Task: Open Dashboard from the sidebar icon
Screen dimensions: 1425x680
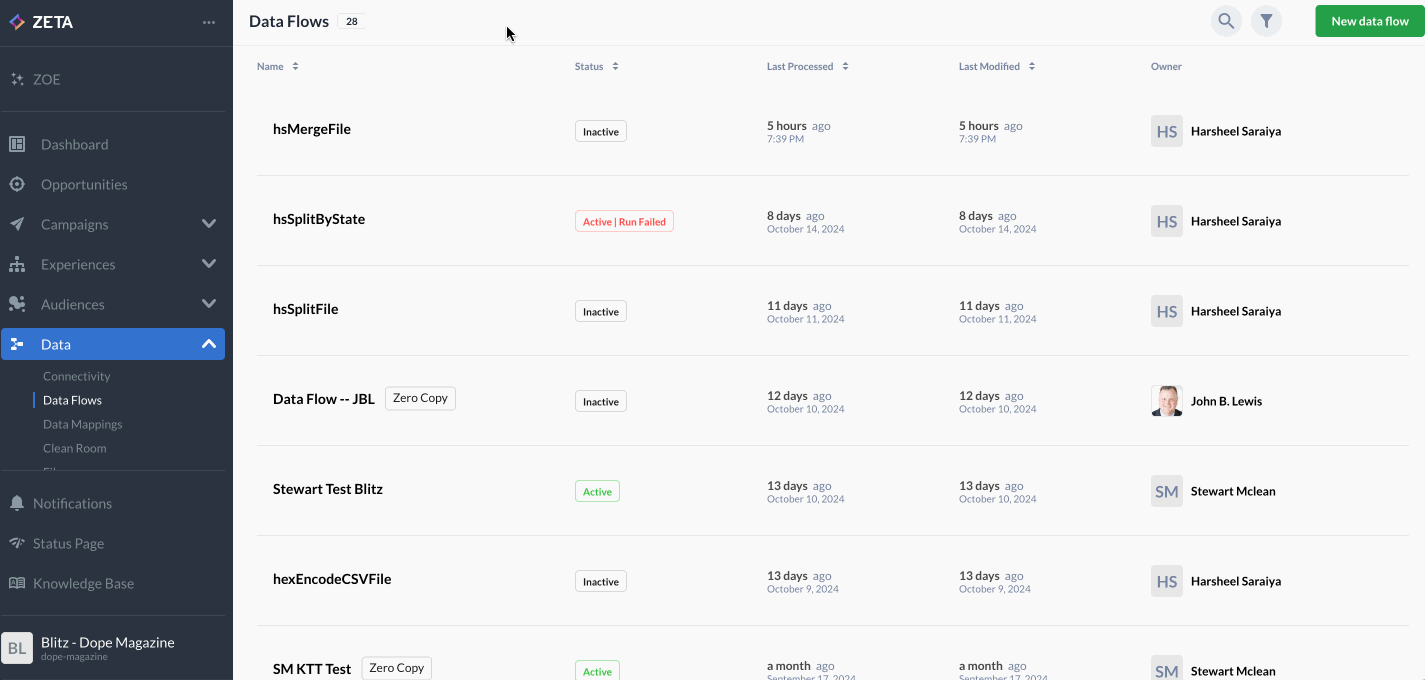Action: (17, 144)
